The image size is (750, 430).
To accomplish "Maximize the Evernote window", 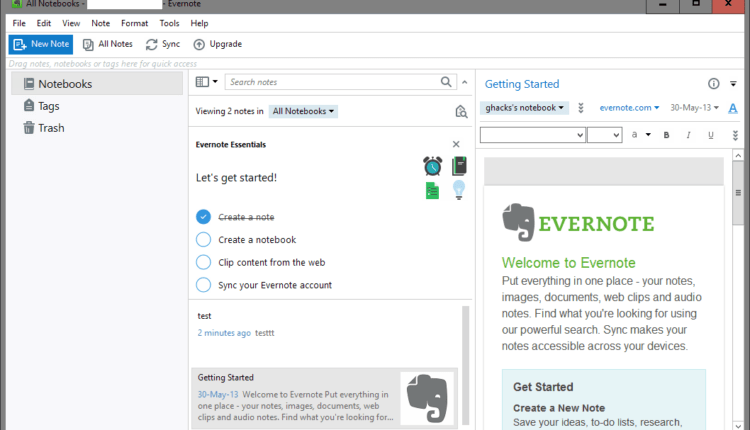I will (x=696, y=5).
